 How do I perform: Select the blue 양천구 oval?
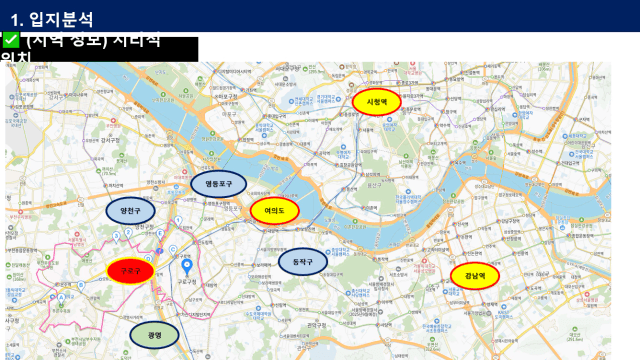coord(130,211)
